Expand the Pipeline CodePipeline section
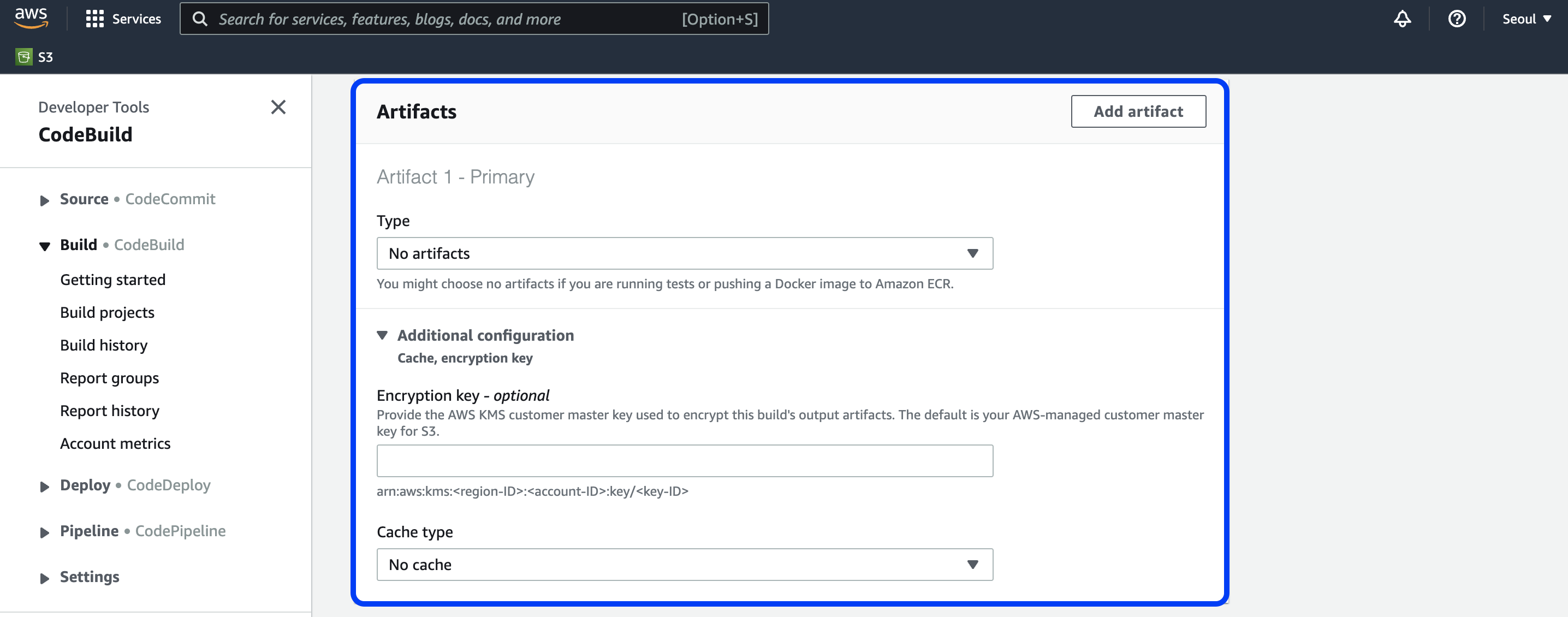Viewport: 1568px width, 617px height. click(x=44, y=532)
